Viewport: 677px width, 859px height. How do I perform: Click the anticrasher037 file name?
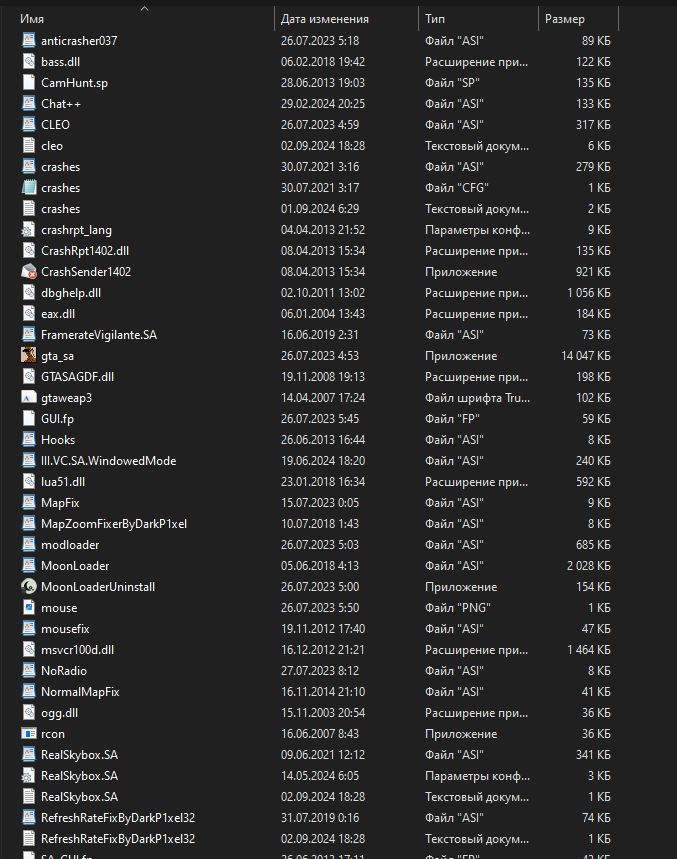79,41
